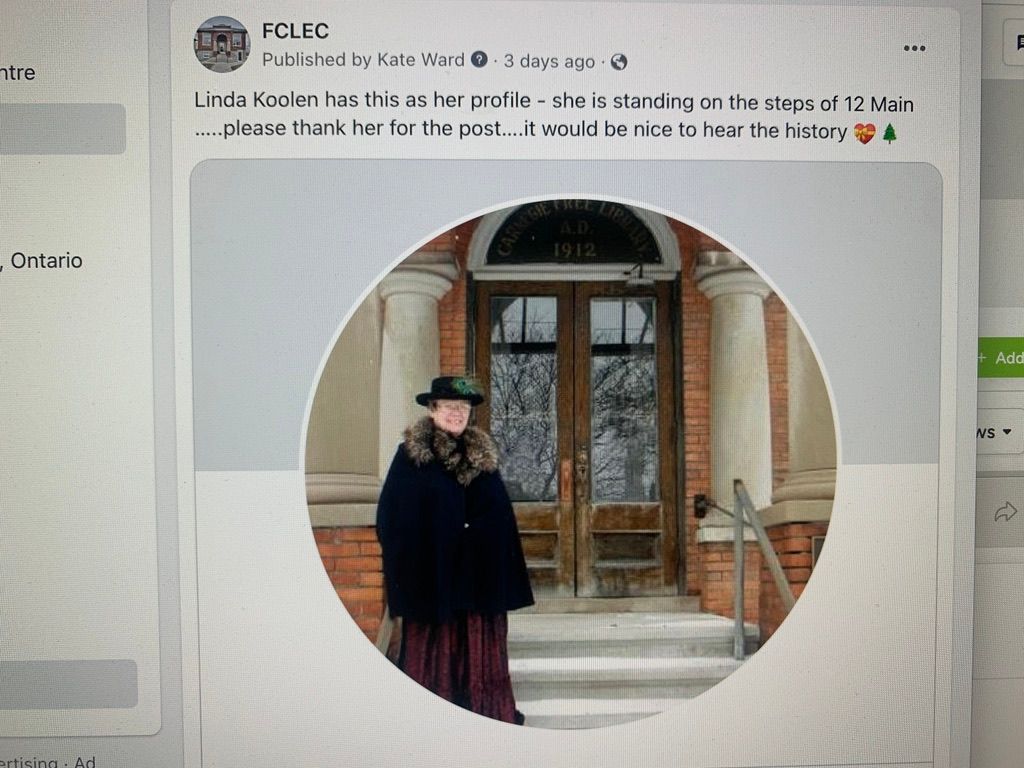Click the globe public audience icon

click(x=618, y=62)
